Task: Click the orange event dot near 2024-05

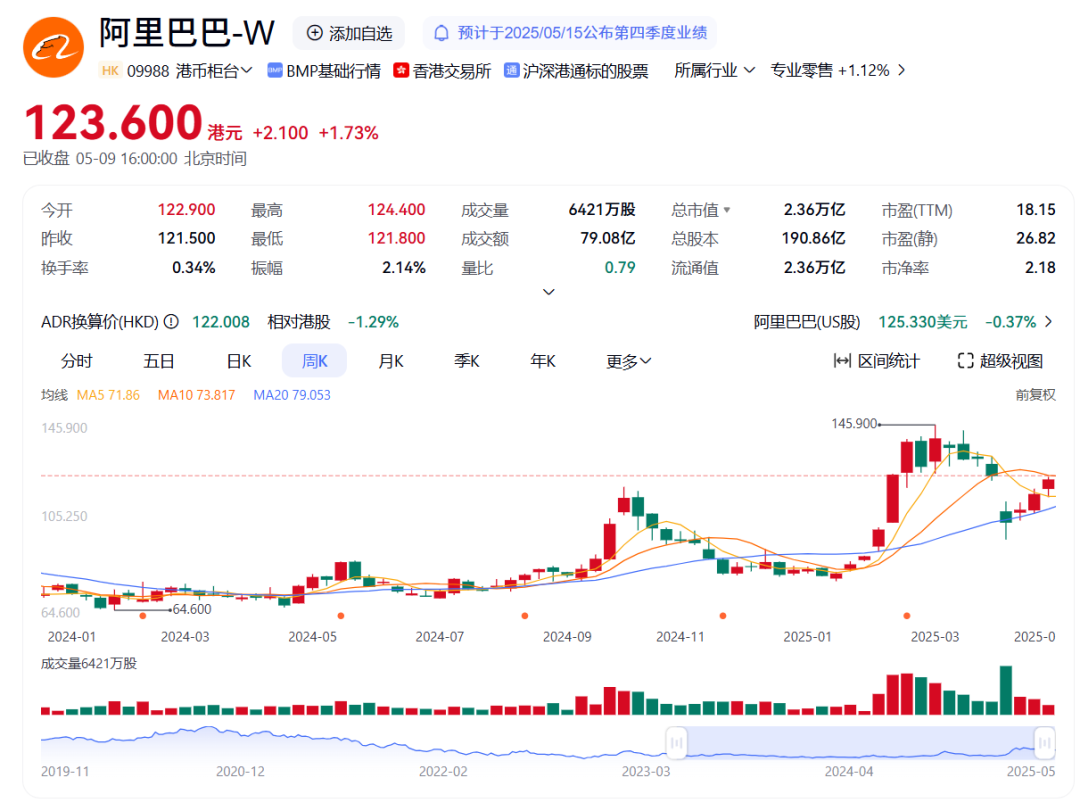Action: tap(341, 616)
